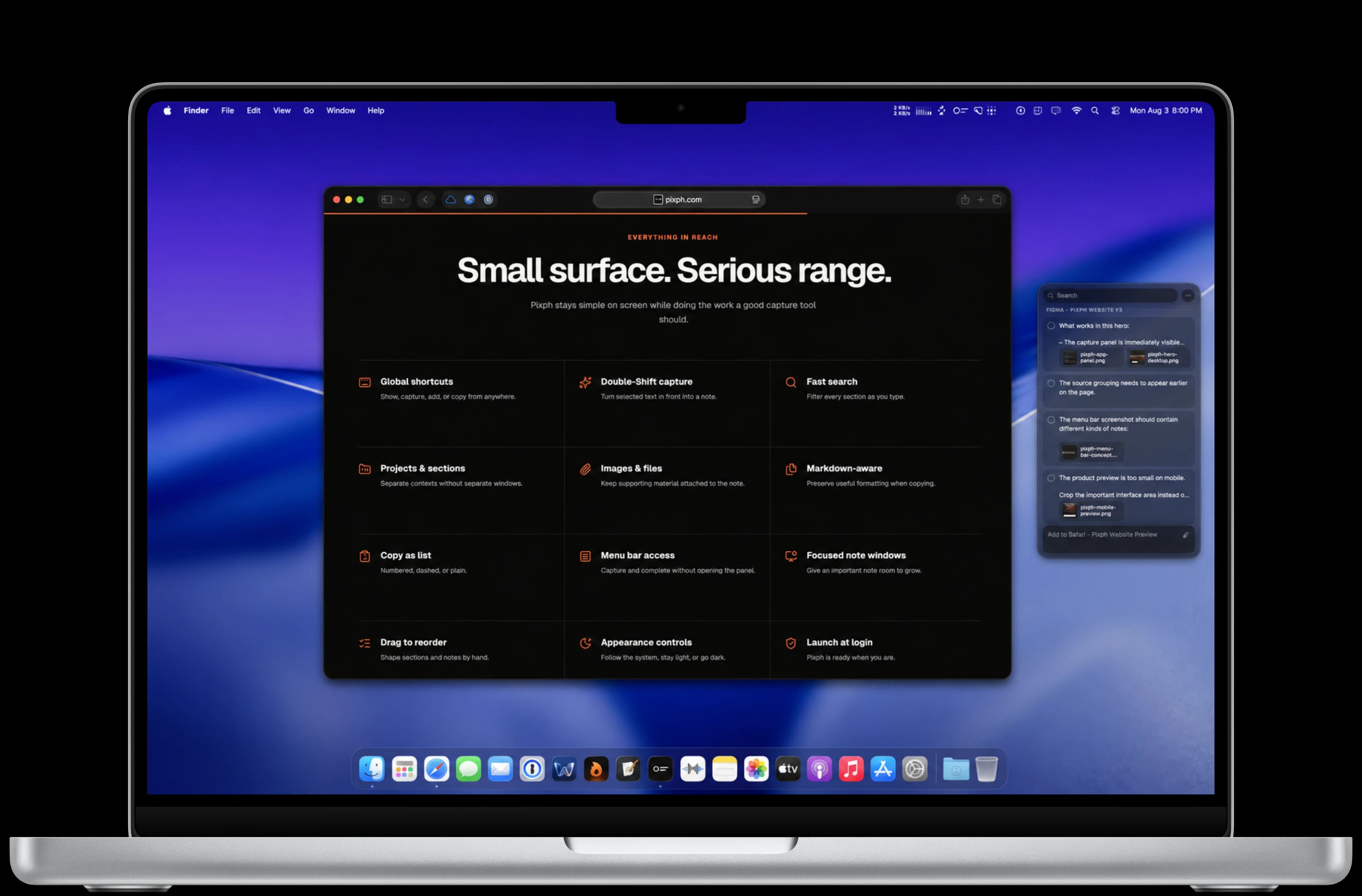
Task: Go back using Safari's back arrow
Action: click(x=425, y=200)
